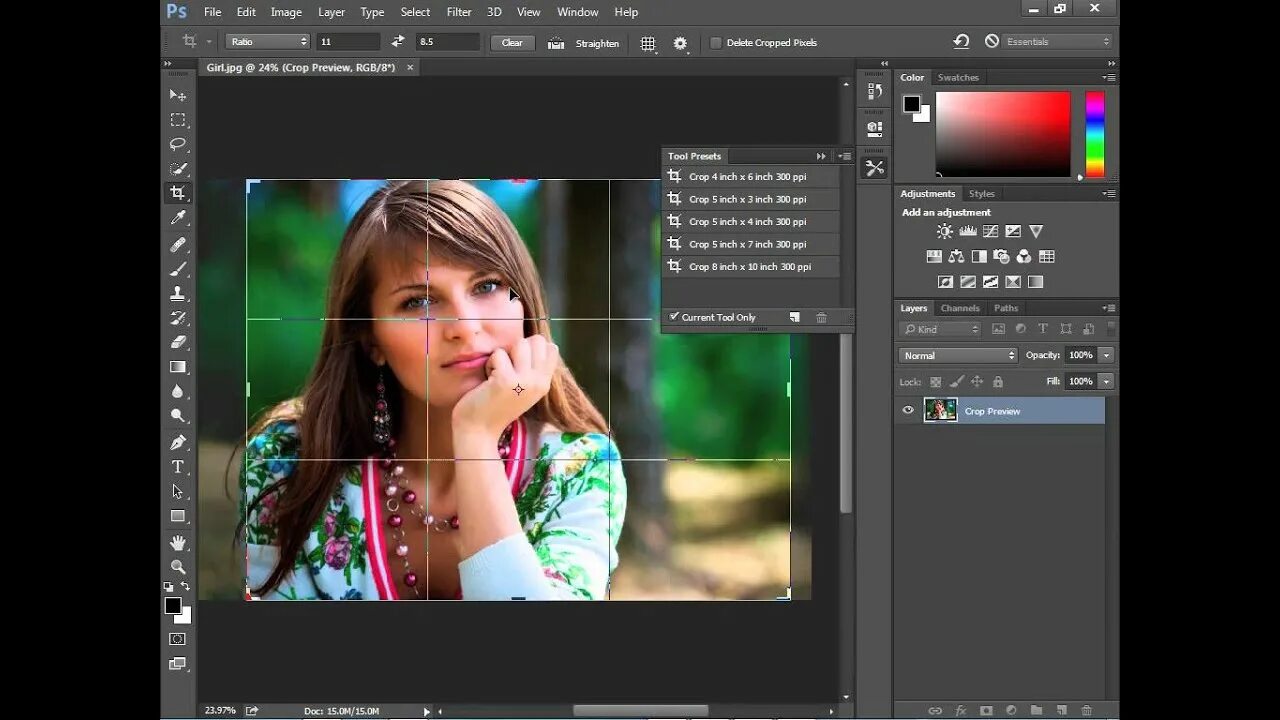Open crop overlay grid options
Screen dimensions: 1280x720
click(648, 43)
